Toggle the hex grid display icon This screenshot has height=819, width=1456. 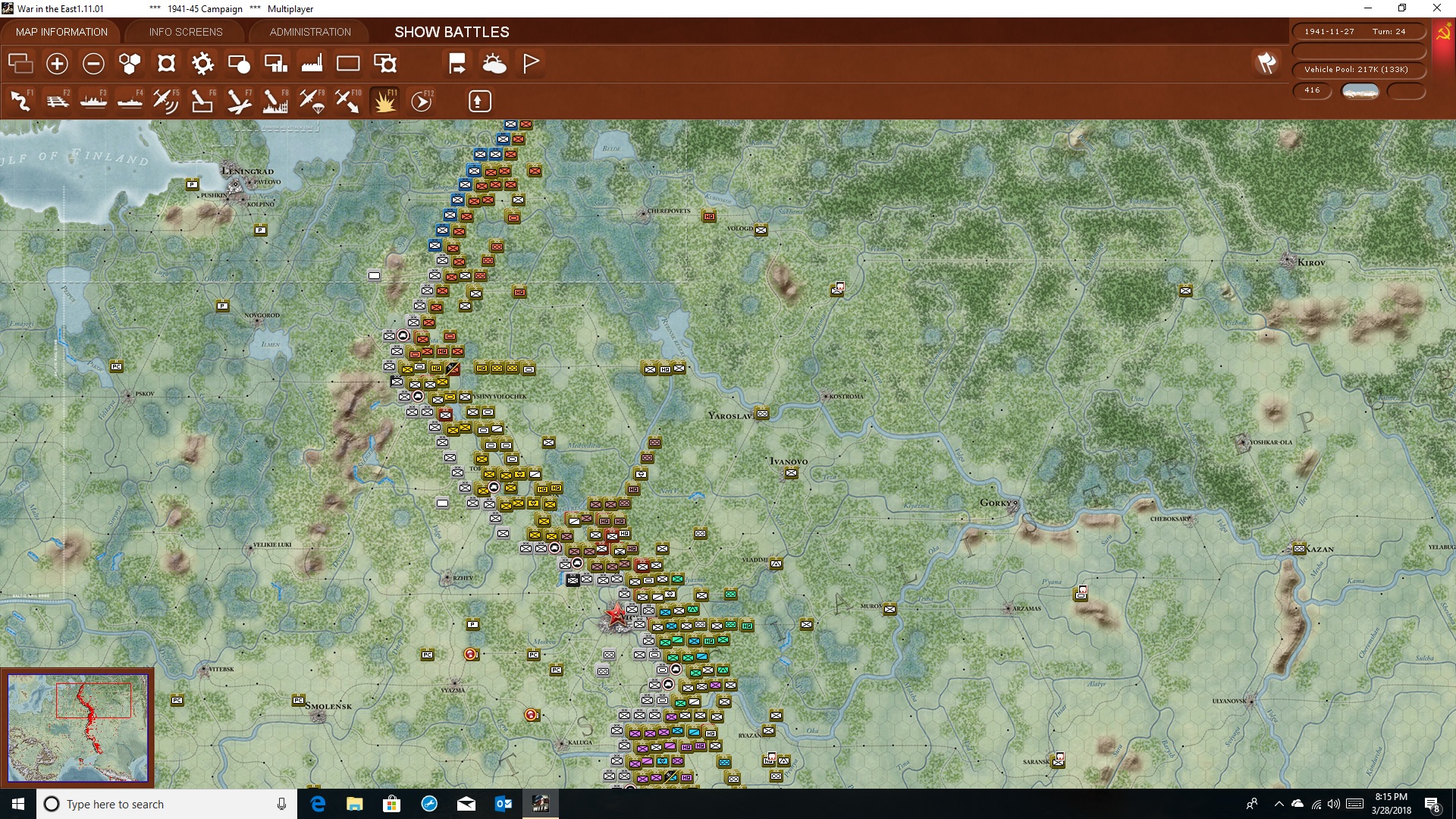130,64
